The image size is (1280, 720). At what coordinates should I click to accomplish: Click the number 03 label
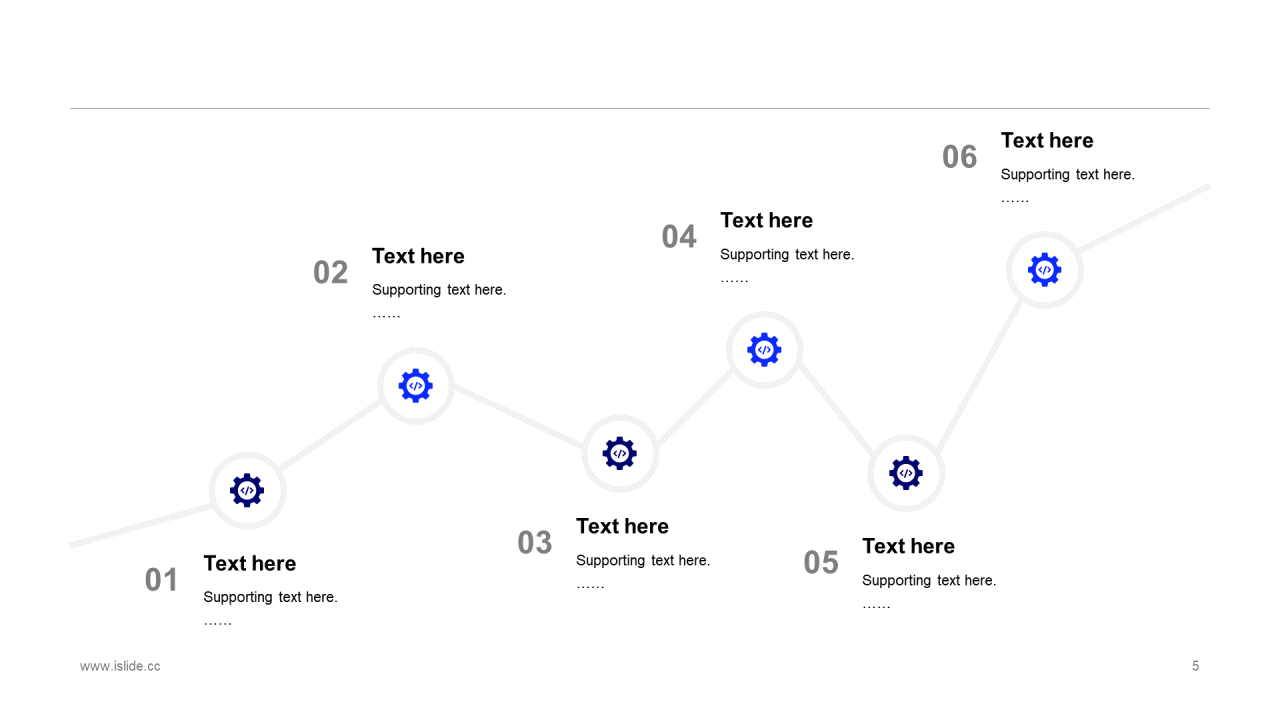(535, 543)
